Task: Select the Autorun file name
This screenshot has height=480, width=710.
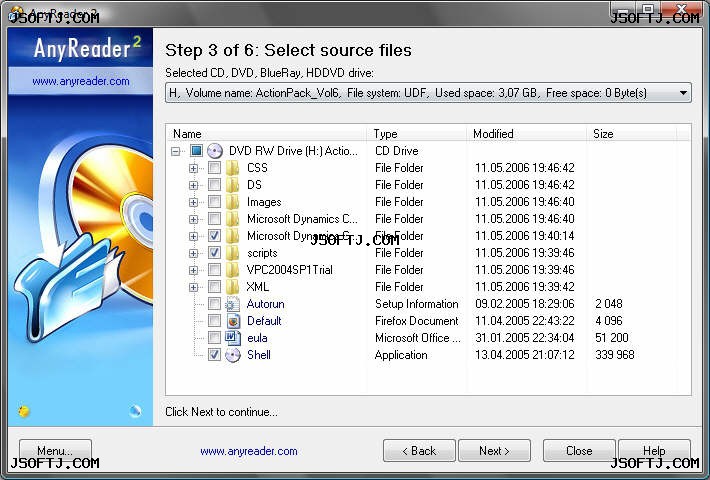Action: [x=265, y=304]
